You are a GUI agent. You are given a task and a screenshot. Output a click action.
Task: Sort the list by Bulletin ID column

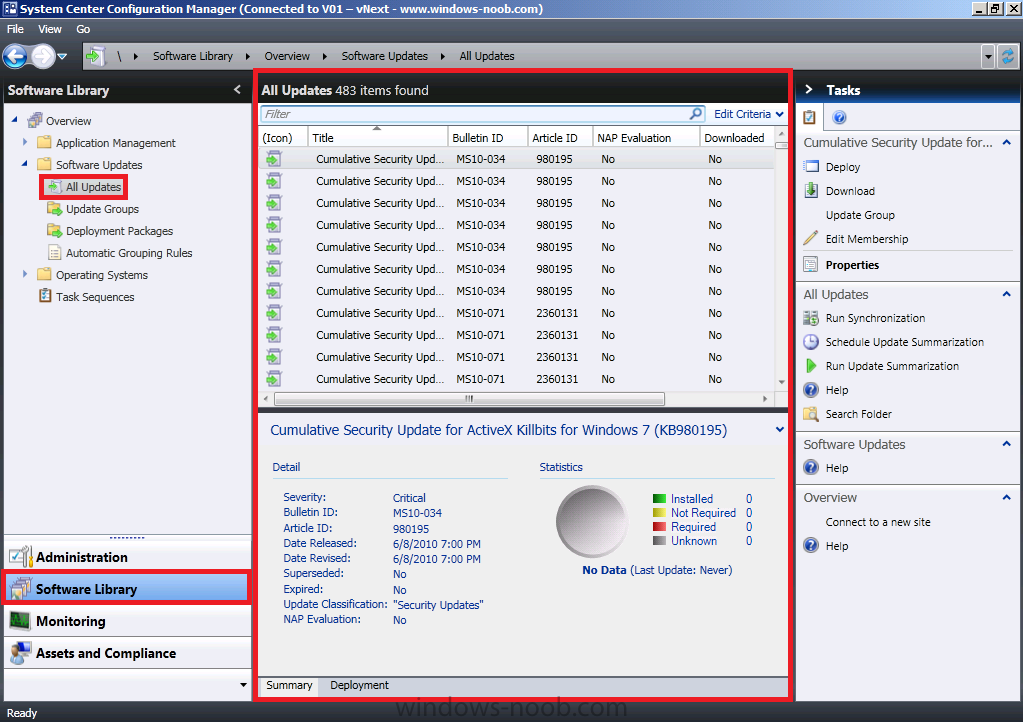[487, 138]
